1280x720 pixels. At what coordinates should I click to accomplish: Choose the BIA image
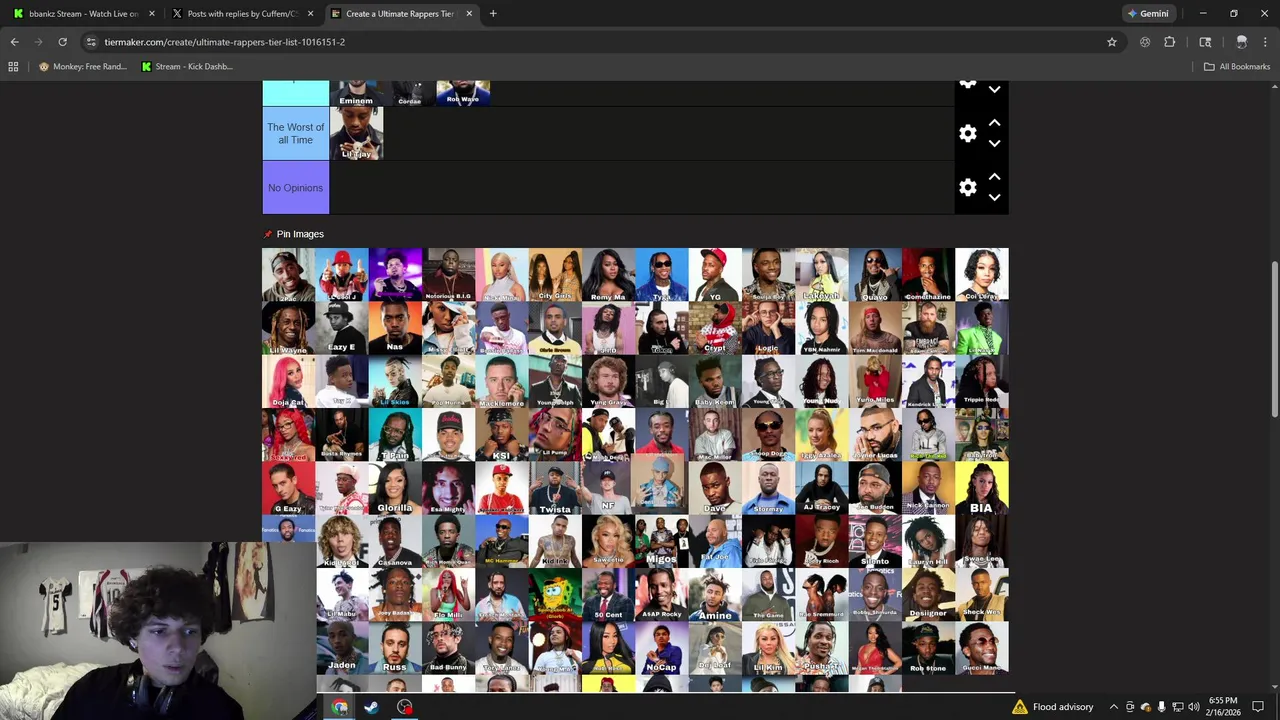coord(982,488)
